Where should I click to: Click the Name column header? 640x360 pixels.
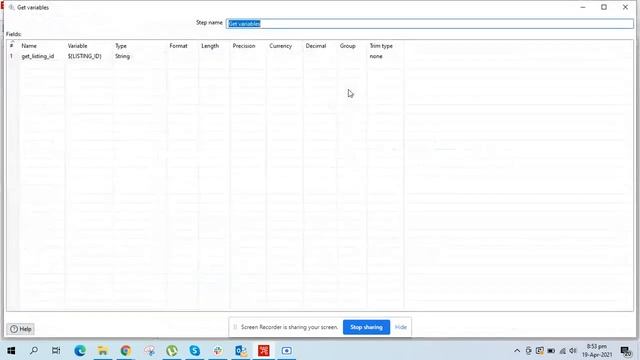[29, 46]
